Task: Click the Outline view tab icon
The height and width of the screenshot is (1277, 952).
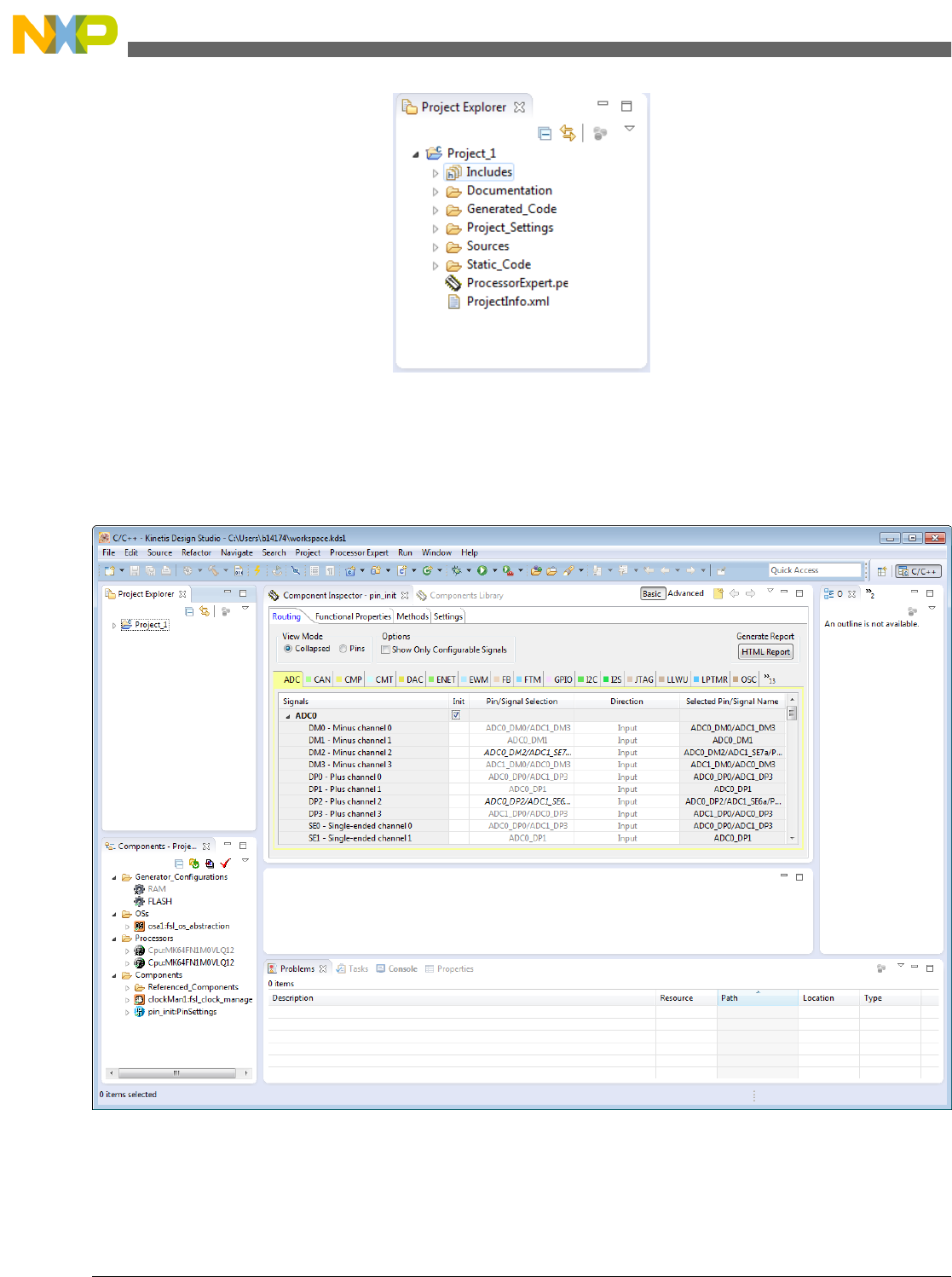Action: [828, 594]
